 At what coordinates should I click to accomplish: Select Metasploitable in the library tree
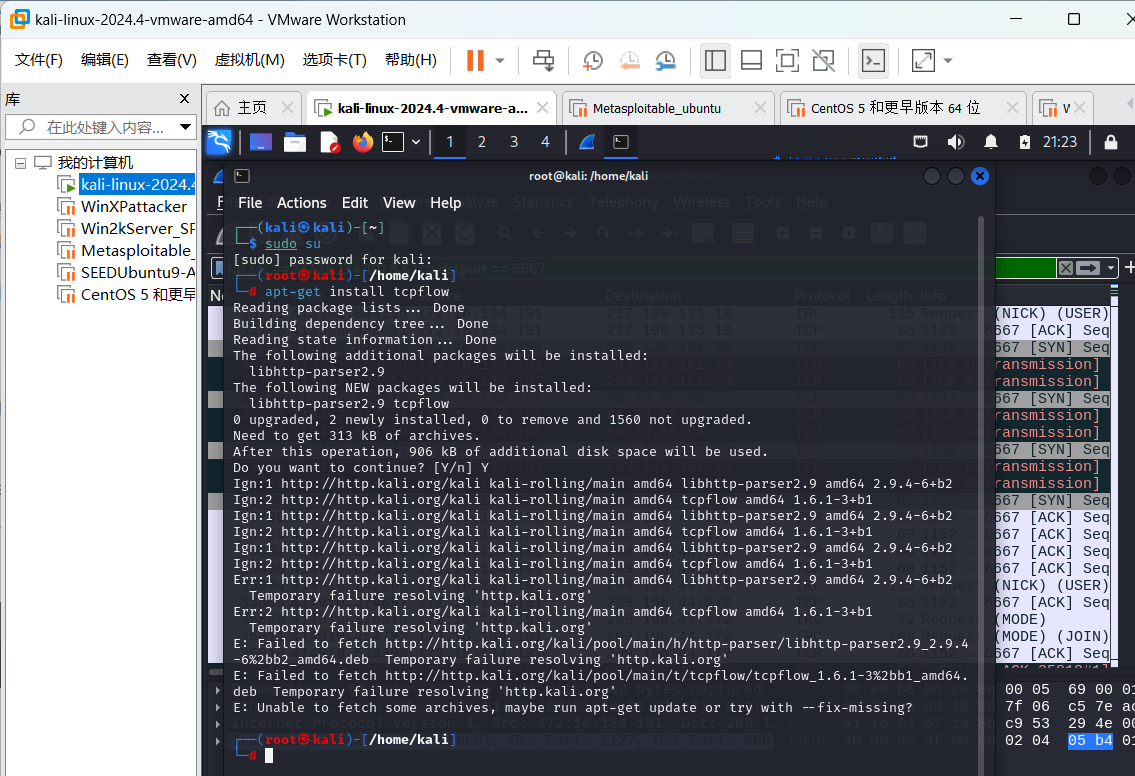tap(136, 250)
